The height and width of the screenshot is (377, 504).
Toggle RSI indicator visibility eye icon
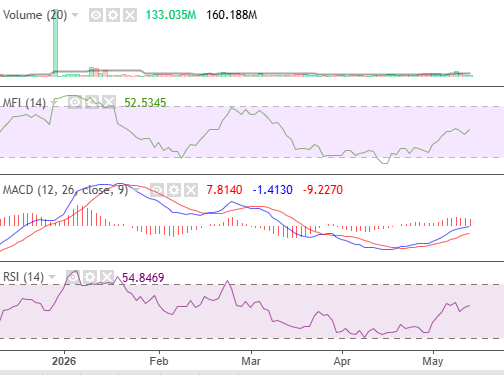73,277
